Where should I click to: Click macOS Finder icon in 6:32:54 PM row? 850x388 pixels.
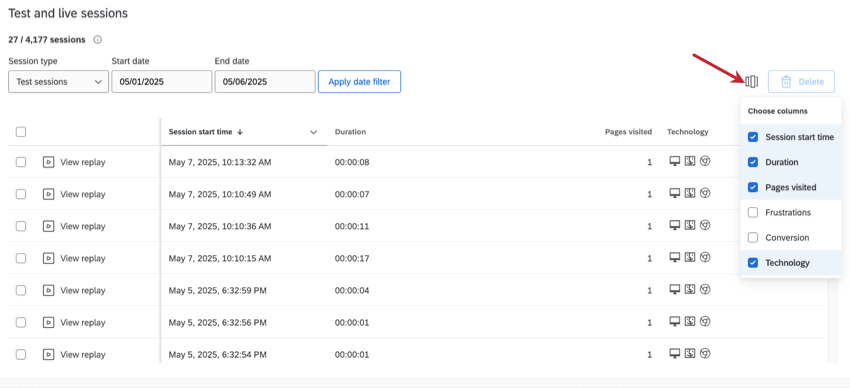(x=690, y=353)
